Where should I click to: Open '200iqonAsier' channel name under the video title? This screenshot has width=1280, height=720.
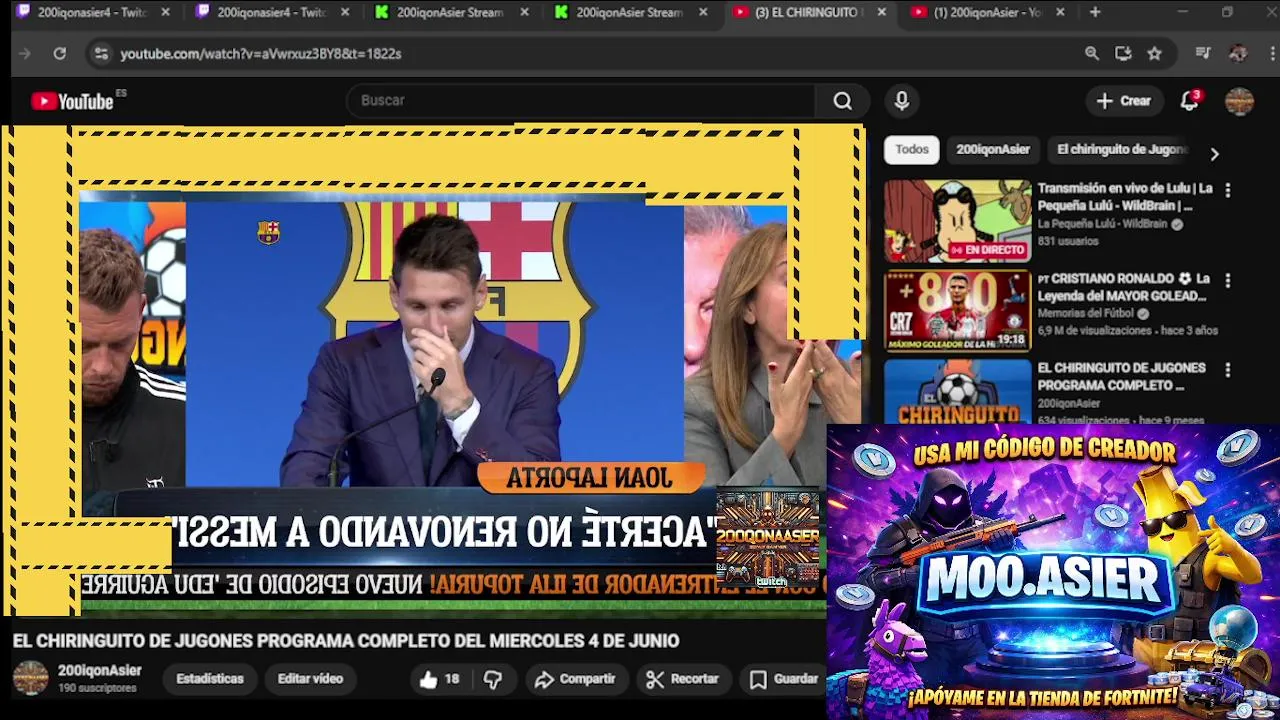[99, 671]
